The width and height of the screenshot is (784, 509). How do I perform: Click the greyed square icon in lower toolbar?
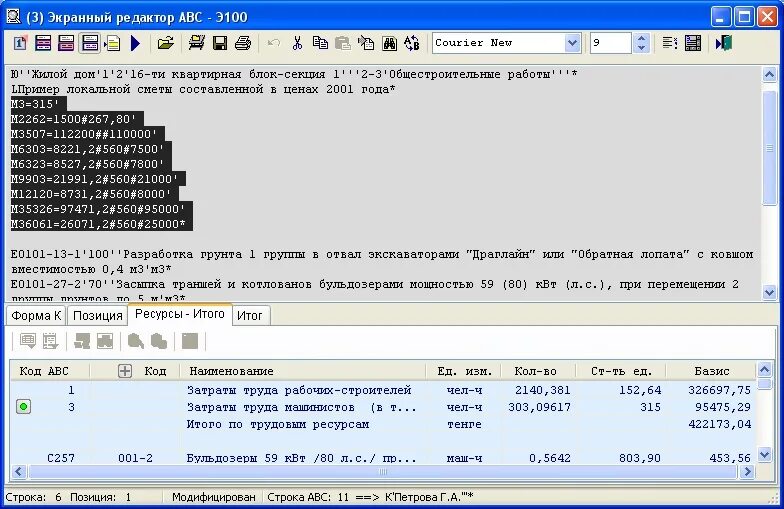pos(190,341)
